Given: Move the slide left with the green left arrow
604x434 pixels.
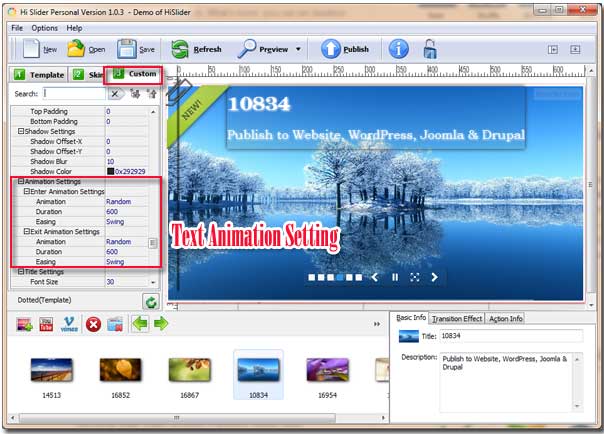Looking at the screenshot, I should coord(139,323).
